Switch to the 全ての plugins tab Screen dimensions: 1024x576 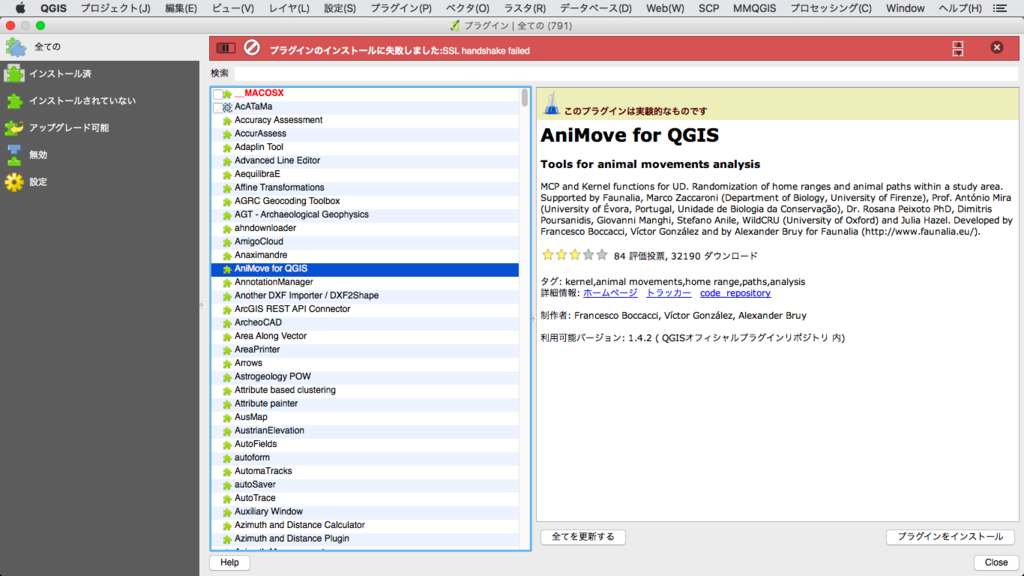[99, 47]
